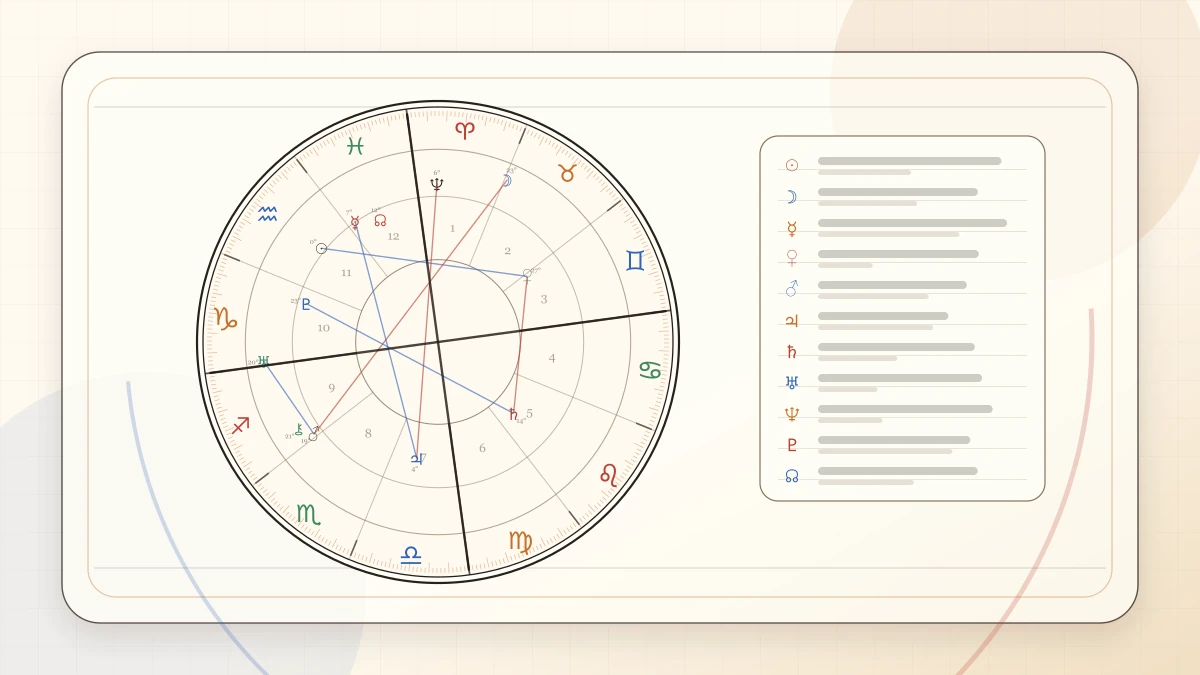
Task: Open the Sun entry icon in the legend
Action: tap(792, 165)
